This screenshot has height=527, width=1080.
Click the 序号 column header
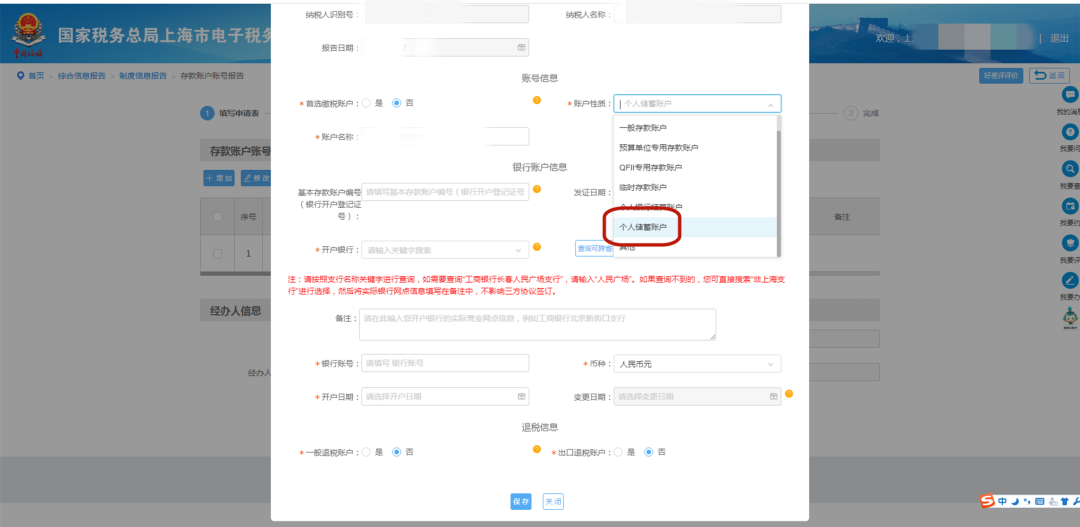(x=248, y=216)
